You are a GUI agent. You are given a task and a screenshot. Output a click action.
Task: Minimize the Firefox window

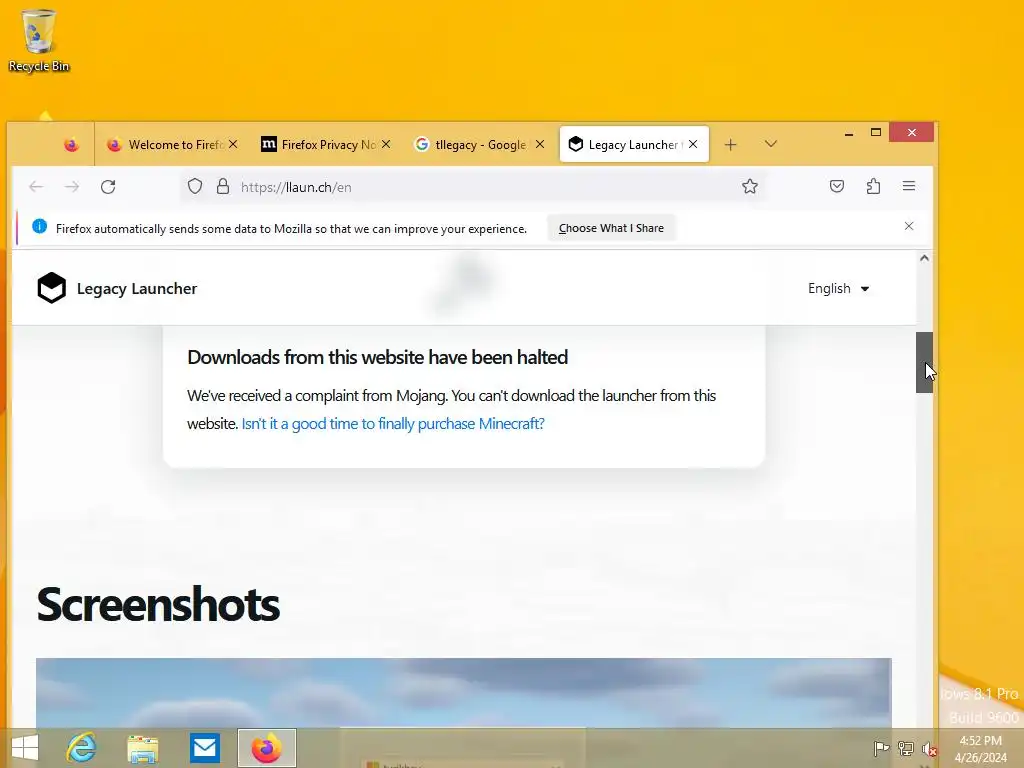[849, 133]
